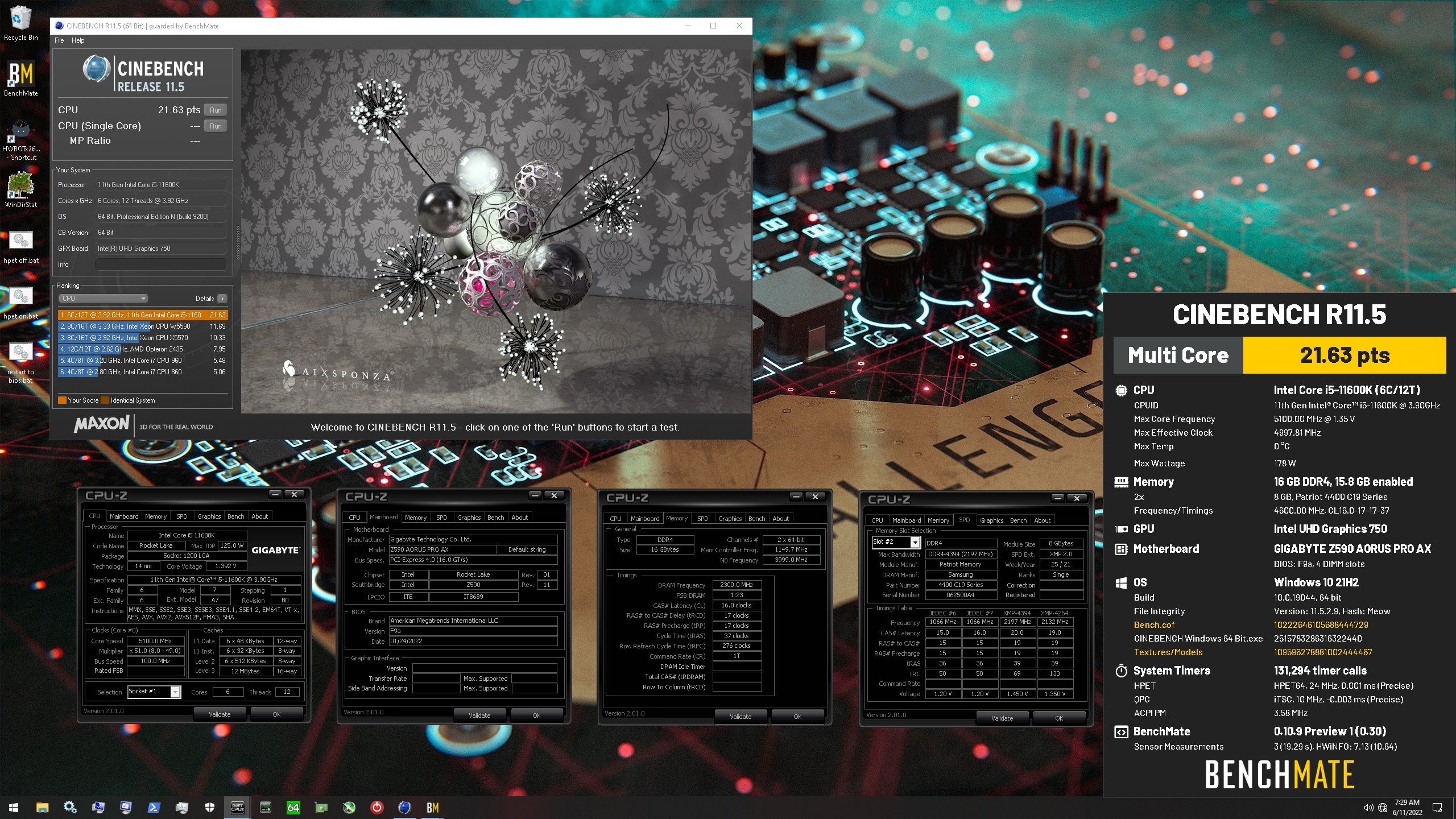Click Validate in the first CPU-Z window
Image resolution: width=1456 pixels, height=819 pixels.
[220, 714]
